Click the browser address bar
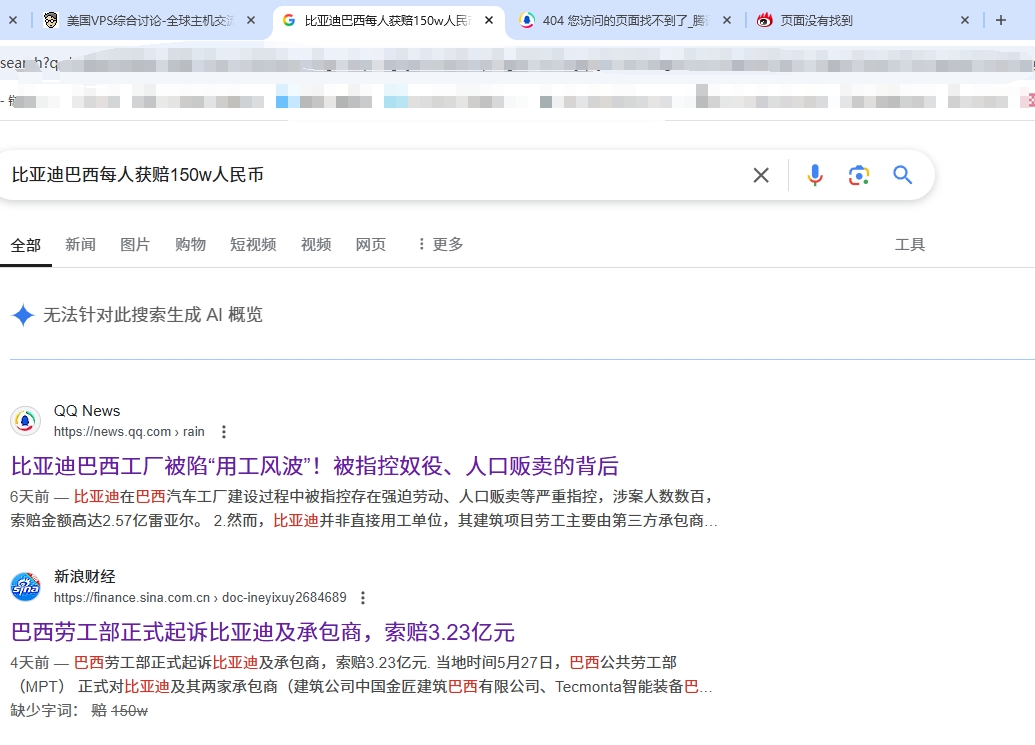This screenshot has width=1035, height=745. (518, 63)
